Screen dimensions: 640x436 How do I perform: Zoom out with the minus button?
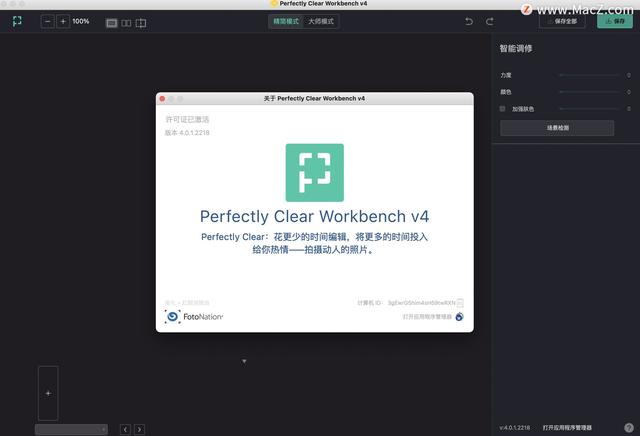click(48, 21)
